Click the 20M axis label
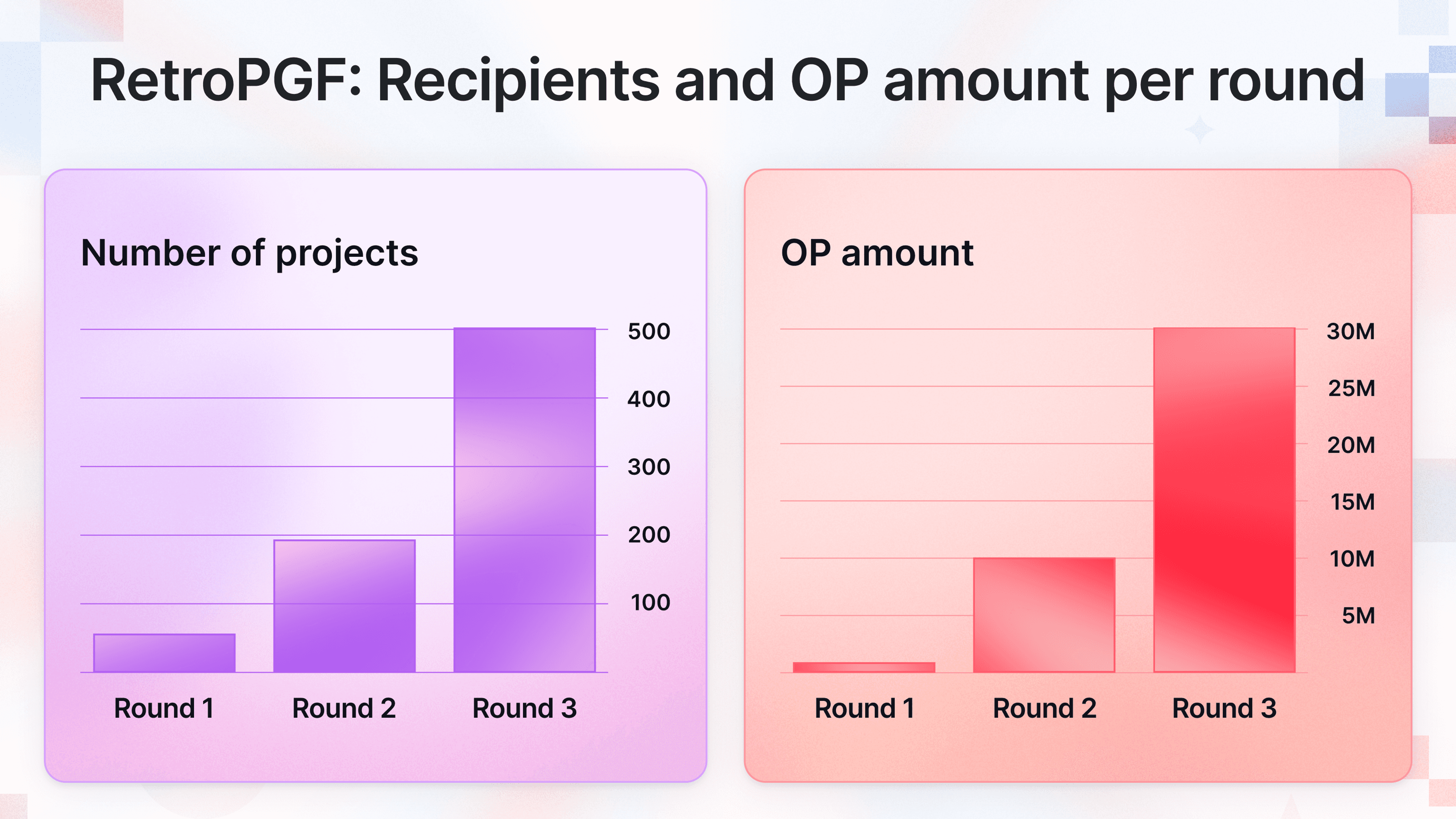Image resolution: width=1456 pixels, height=819 pixels. [x=1351, y=446]
